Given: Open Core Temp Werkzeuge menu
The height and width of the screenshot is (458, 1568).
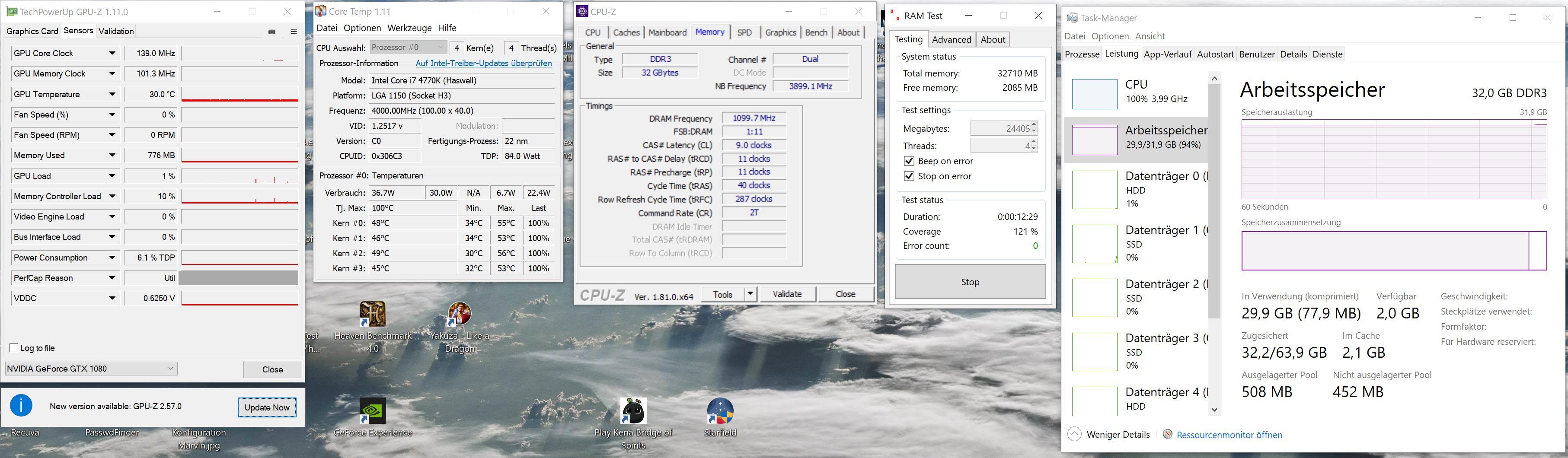Looking at the screenshot, I should click(x=409, y=28).
